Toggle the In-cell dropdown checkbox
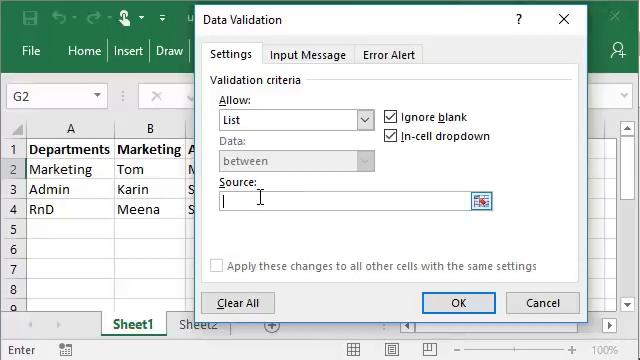 coord(391,136)
